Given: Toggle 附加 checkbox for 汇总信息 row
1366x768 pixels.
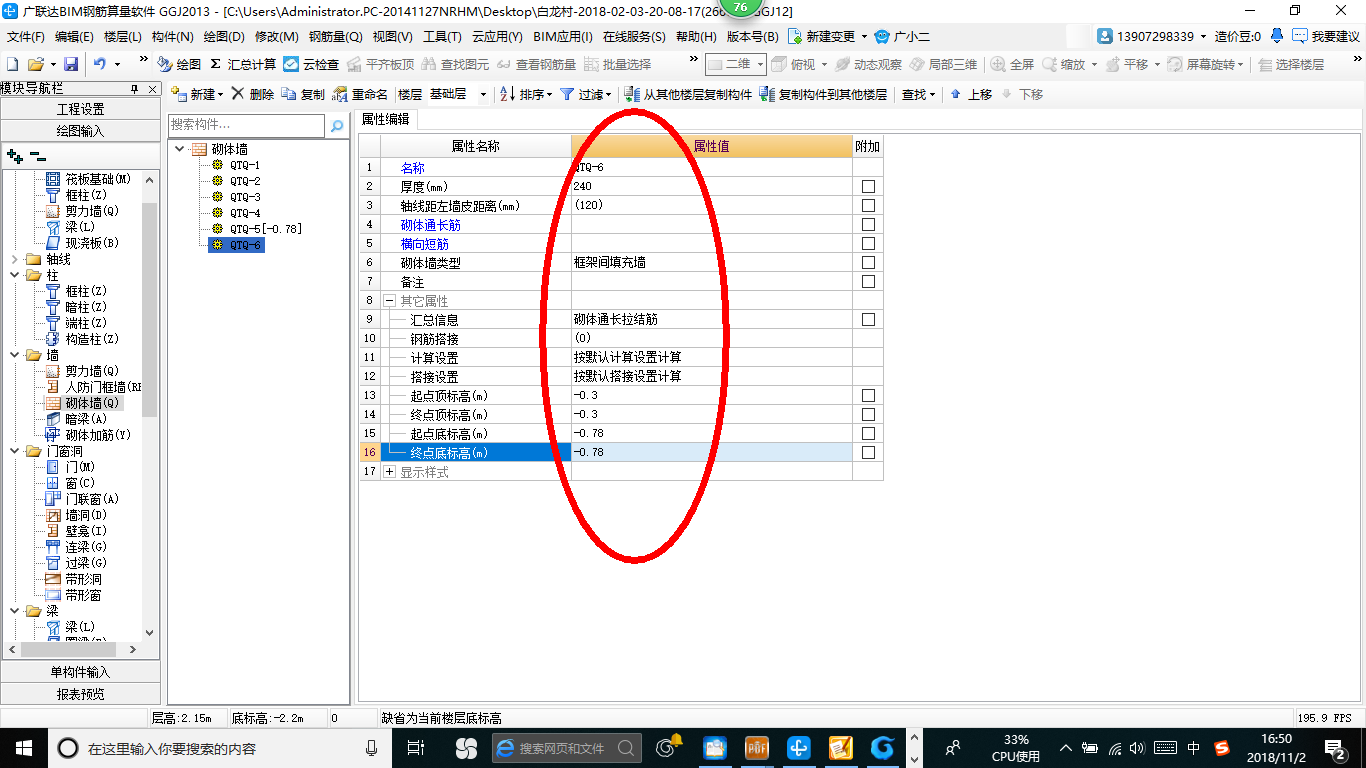Looking at the screenshot, I should 868,320.
